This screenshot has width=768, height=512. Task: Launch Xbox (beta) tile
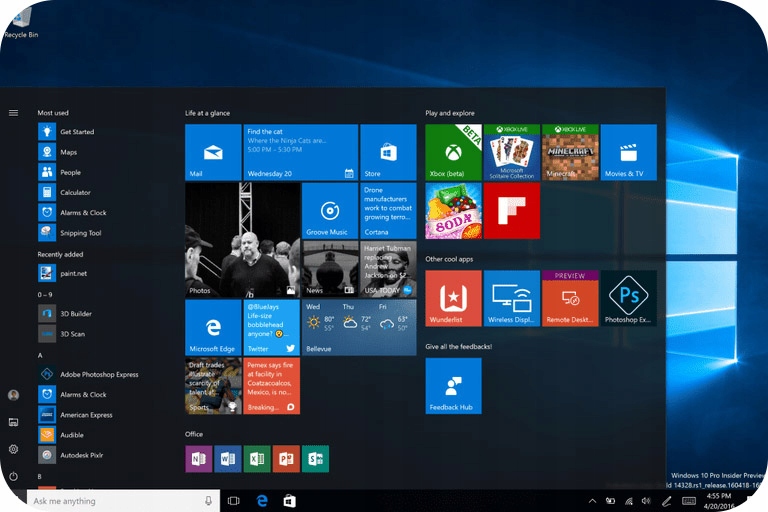coord(453,152)
